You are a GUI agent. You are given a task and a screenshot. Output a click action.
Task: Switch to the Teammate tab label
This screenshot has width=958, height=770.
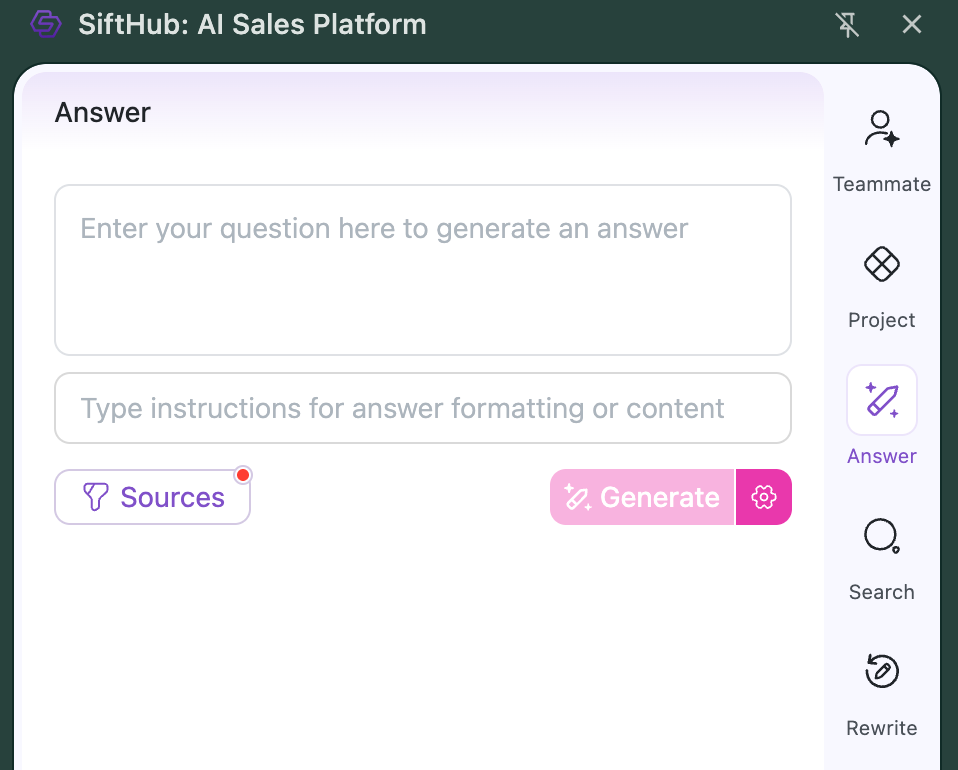(x=881, y=184)
